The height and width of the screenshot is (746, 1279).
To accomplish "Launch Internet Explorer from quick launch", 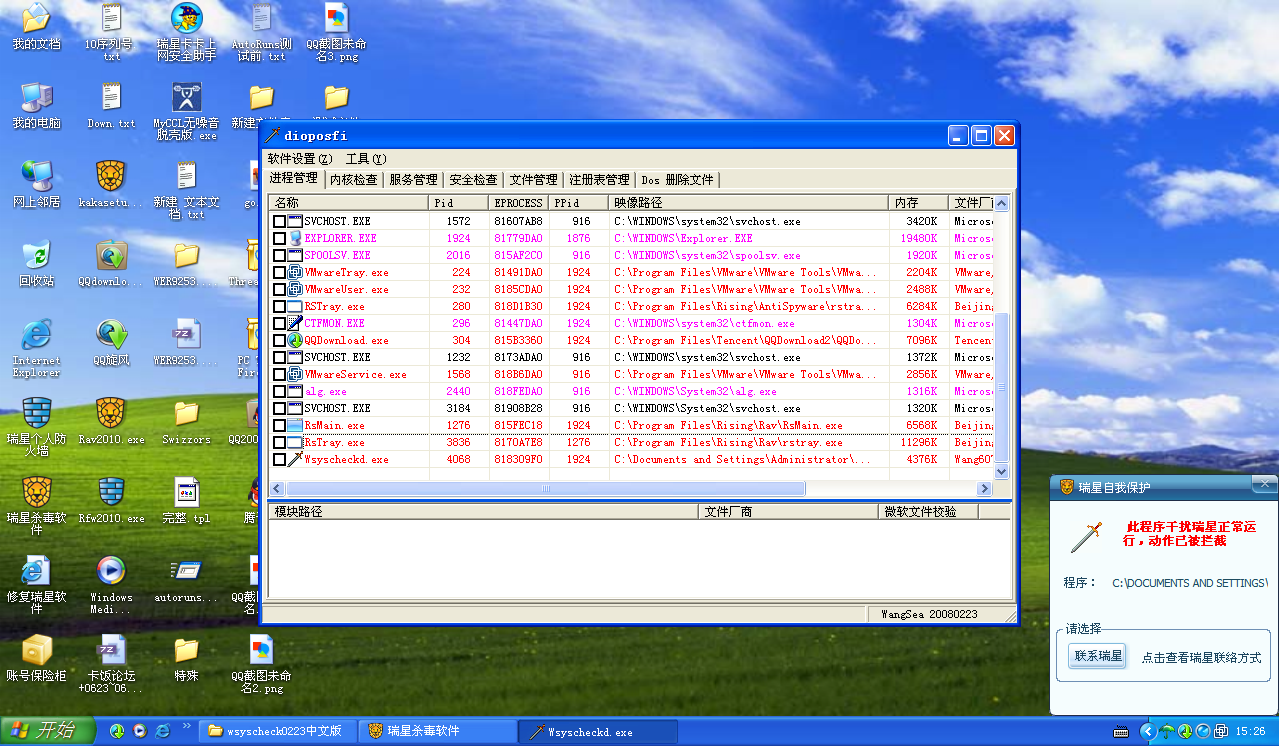I will click(162, 732).
